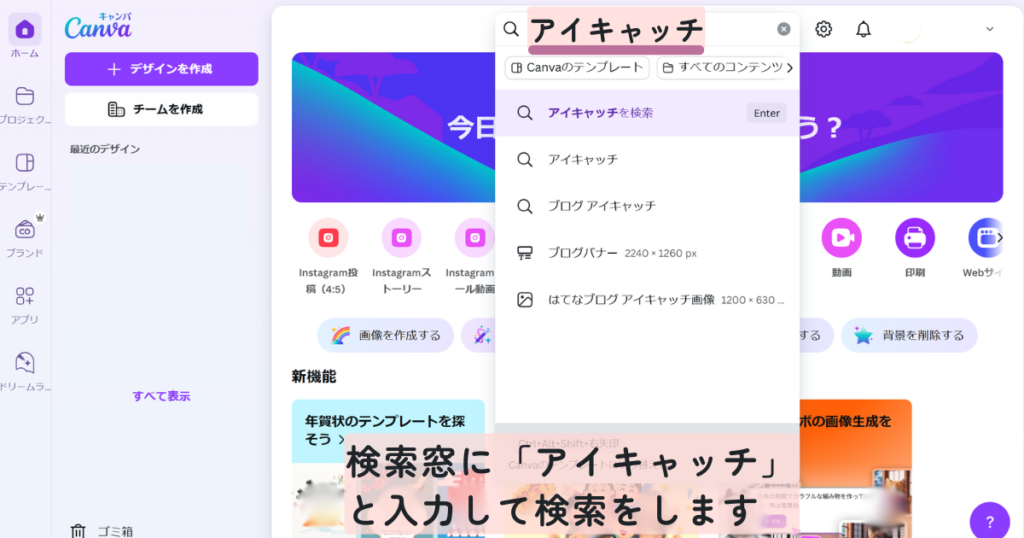Select the 印刷 print icon
Image resolution: width=1024 pixels, height=538 pixels.
[x=914, y=238]
